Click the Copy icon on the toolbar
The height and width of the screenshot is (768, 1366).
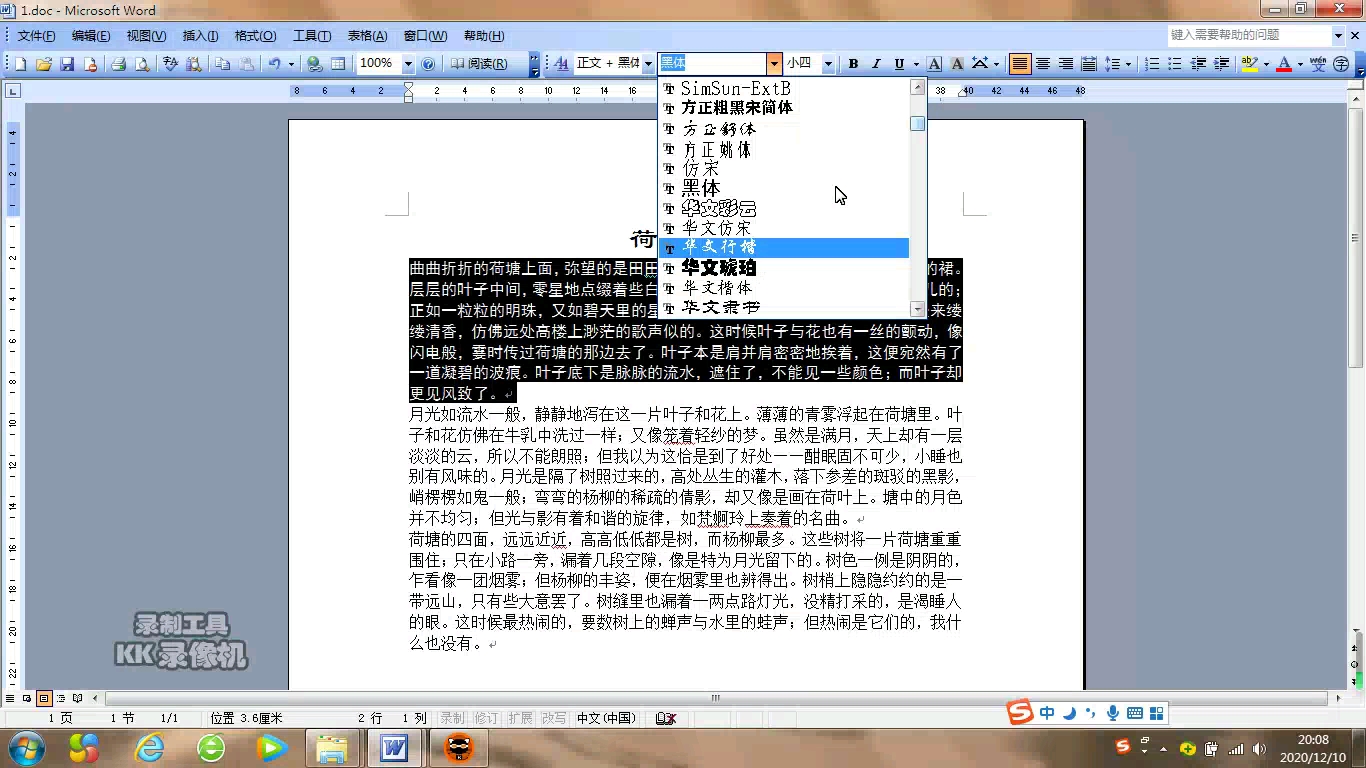point(223,63)
